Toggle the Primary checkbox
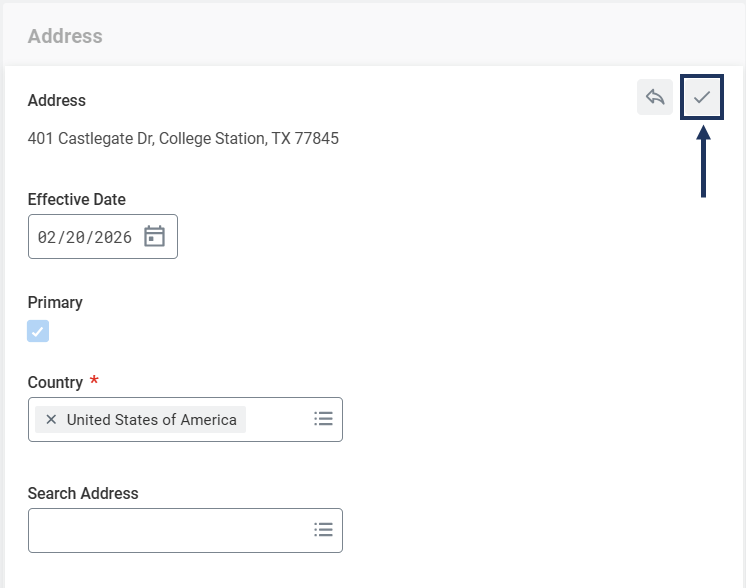The height and width of the screenshot is (588, 746). pyautogui.click(x=38, y=332)
